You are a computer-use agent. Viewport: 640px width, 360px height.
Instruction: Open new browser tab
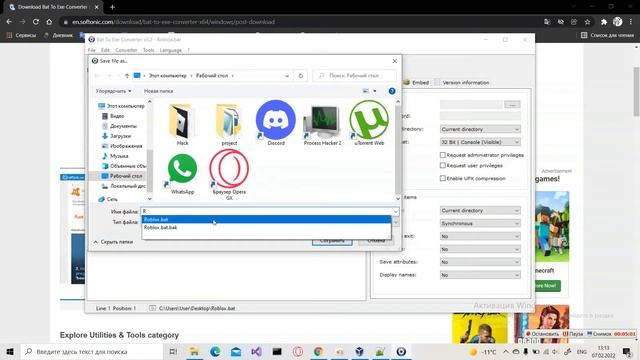point(112,7)
